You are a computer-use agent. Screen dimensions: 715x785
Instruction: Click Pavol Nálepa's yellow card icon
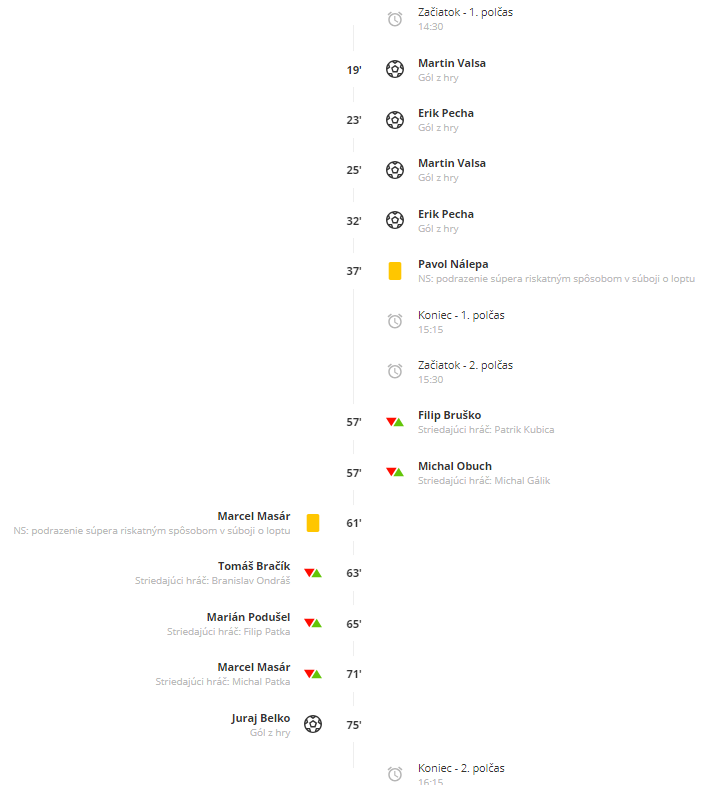coord(395,271)
